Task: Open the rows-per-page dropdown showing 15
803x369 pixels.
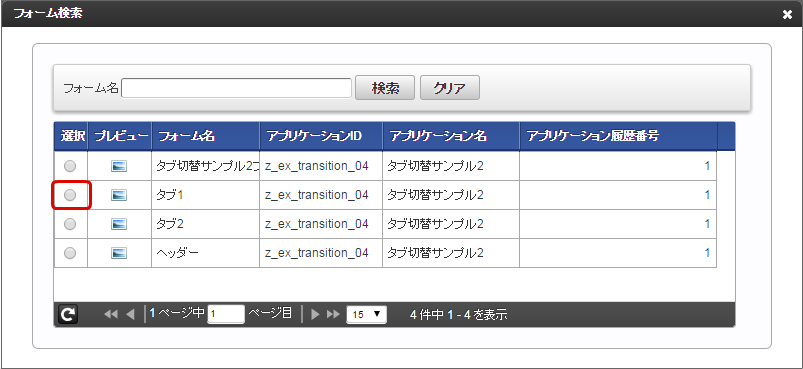Action: (x=367, y=314)
